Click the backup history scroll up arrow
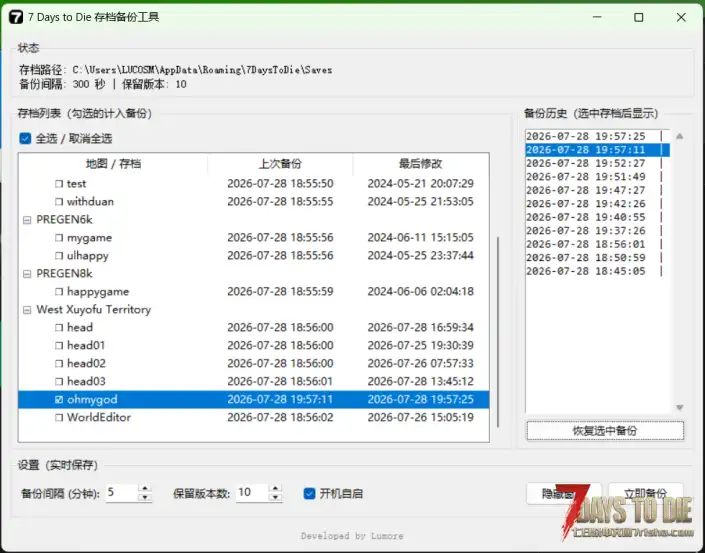 679,136
